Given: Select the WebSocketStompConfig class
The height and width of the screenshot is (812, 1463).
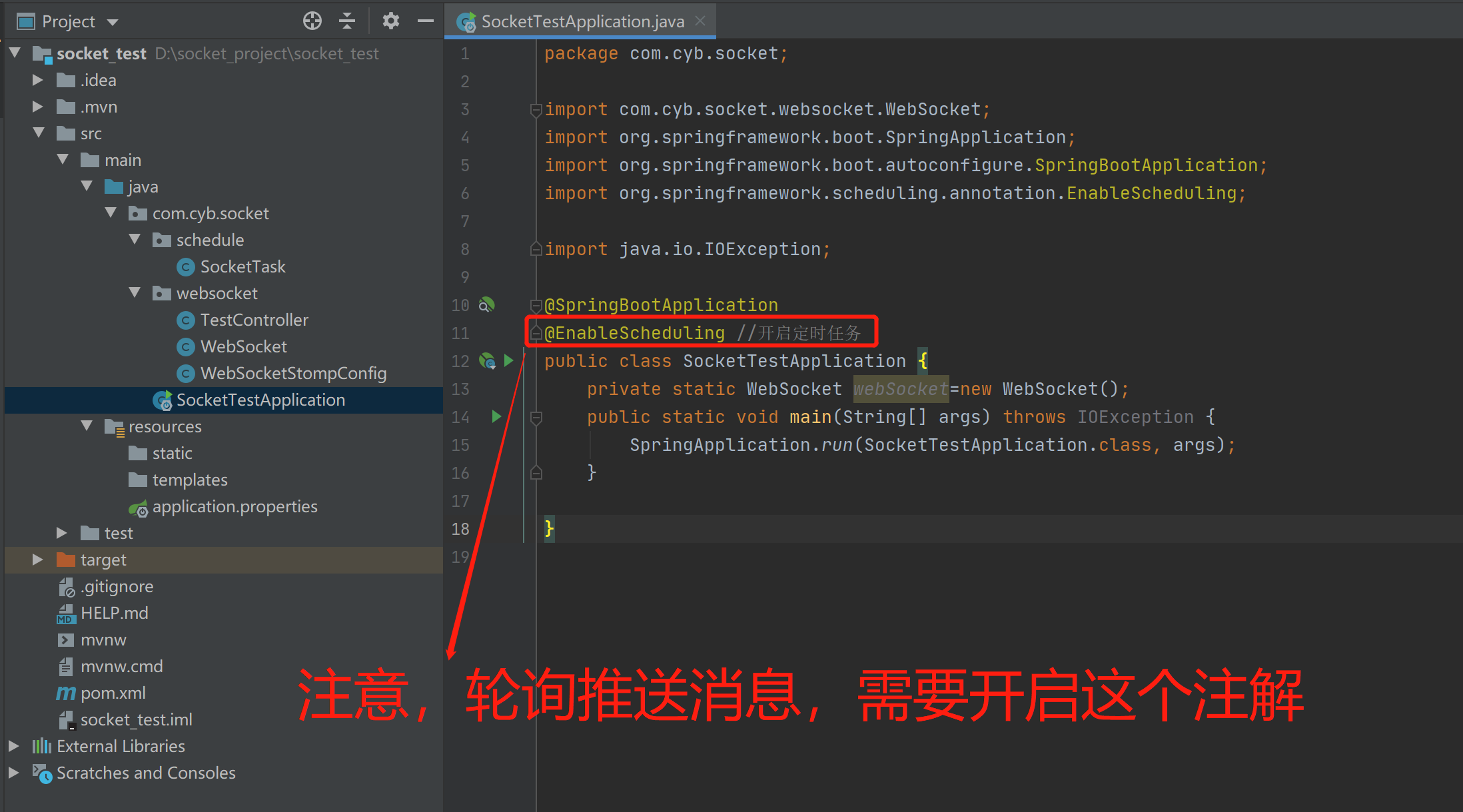Looking at the screenshot, I should pos(293,373).
